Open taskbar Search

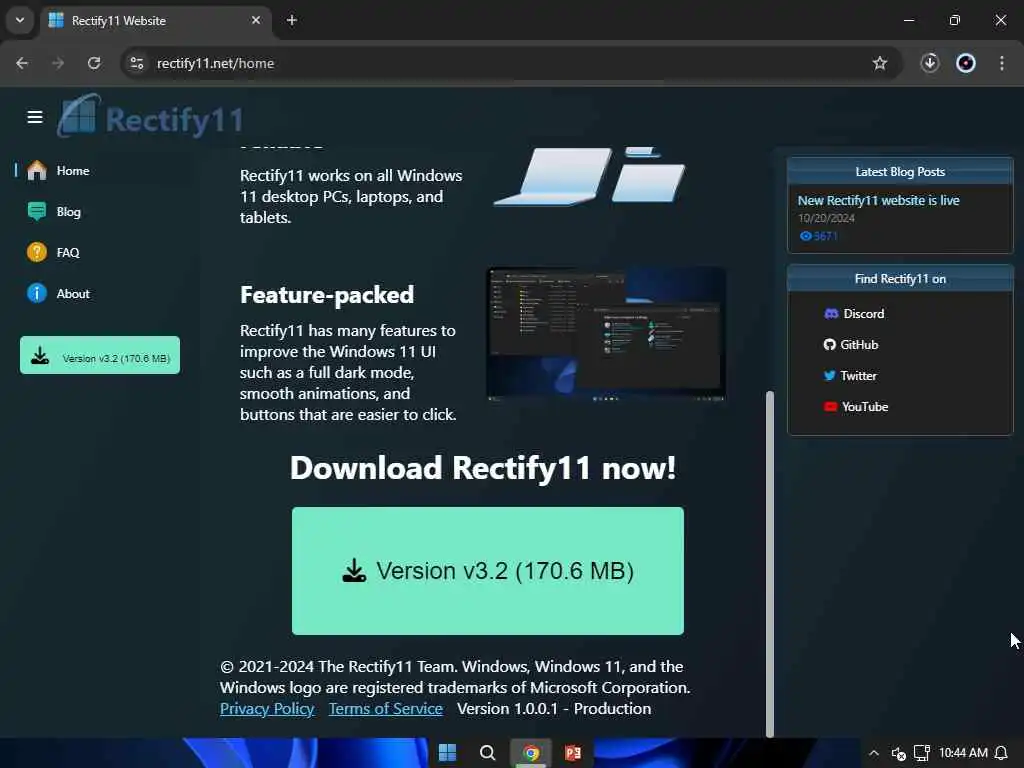487,753
